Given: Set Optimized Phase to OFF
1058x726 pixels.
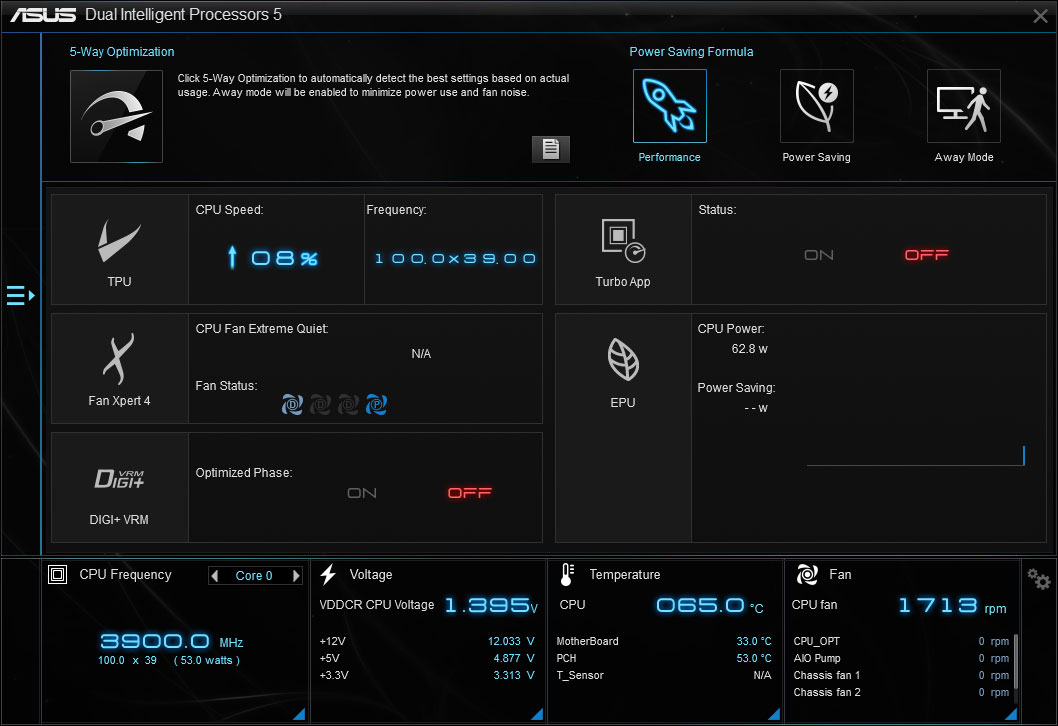Looking at the screenshot, I should [470, 493].
